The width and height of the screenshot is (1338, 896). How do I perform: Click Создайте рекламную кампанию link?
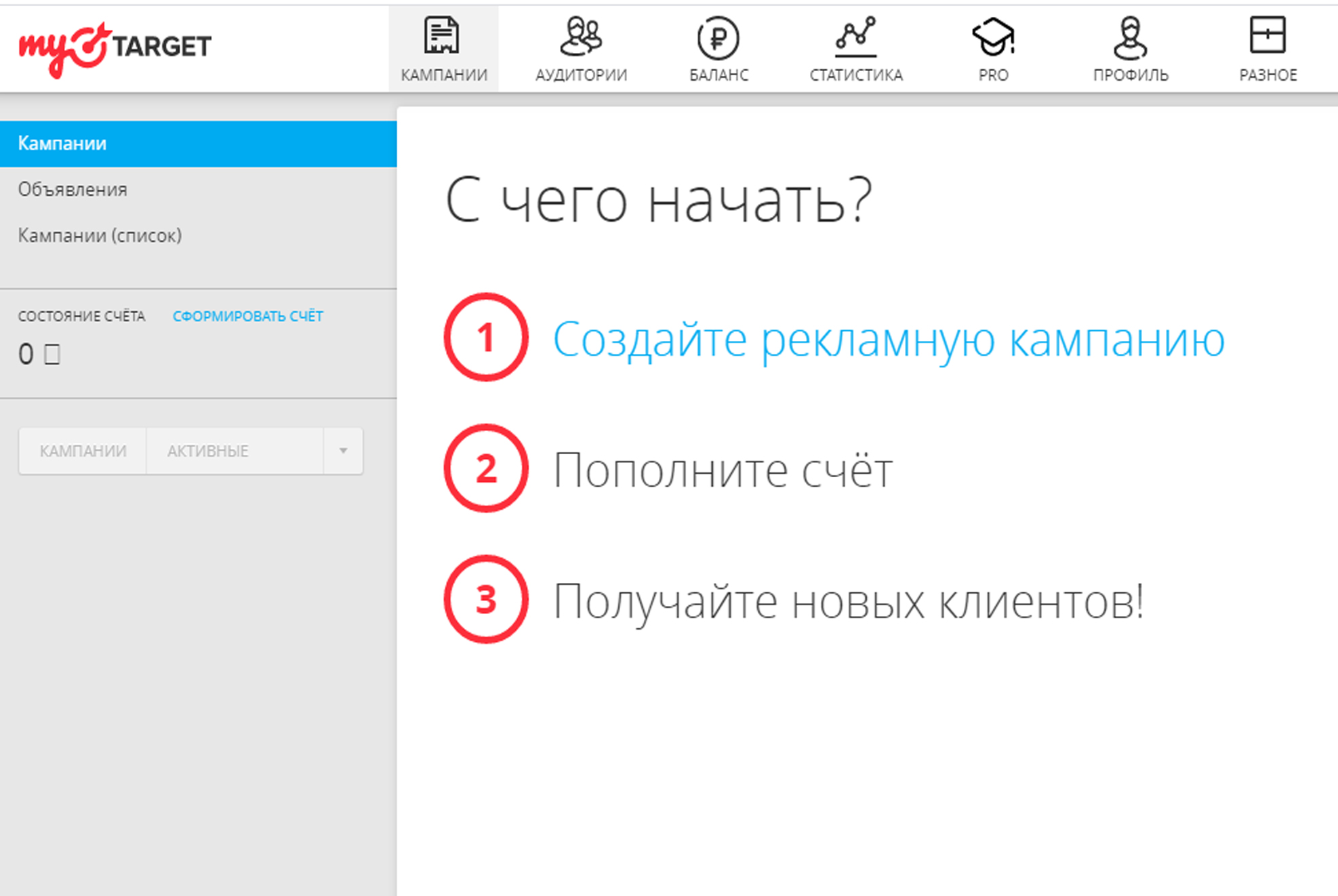[889, 339]
